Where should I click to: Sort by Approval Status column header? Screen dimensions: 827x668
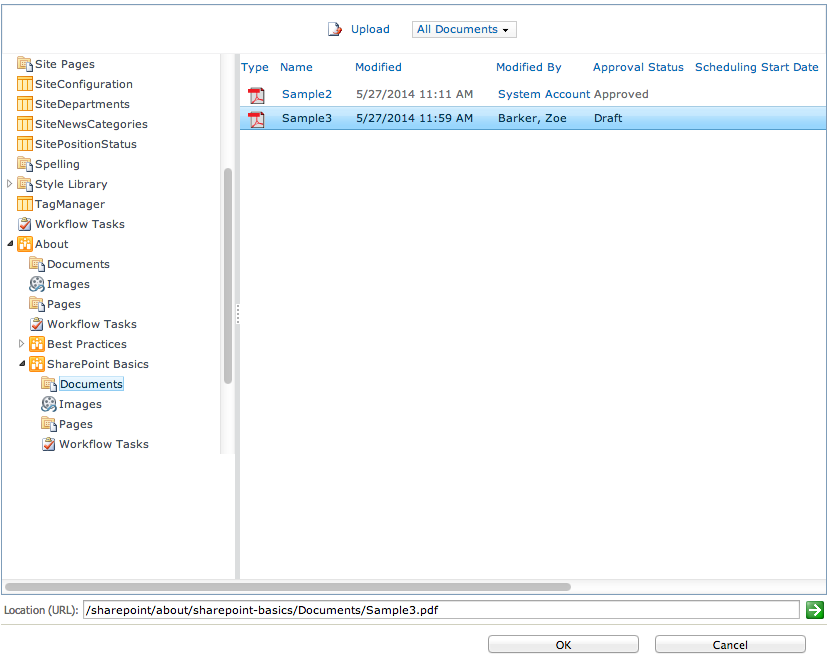[638, 67]
